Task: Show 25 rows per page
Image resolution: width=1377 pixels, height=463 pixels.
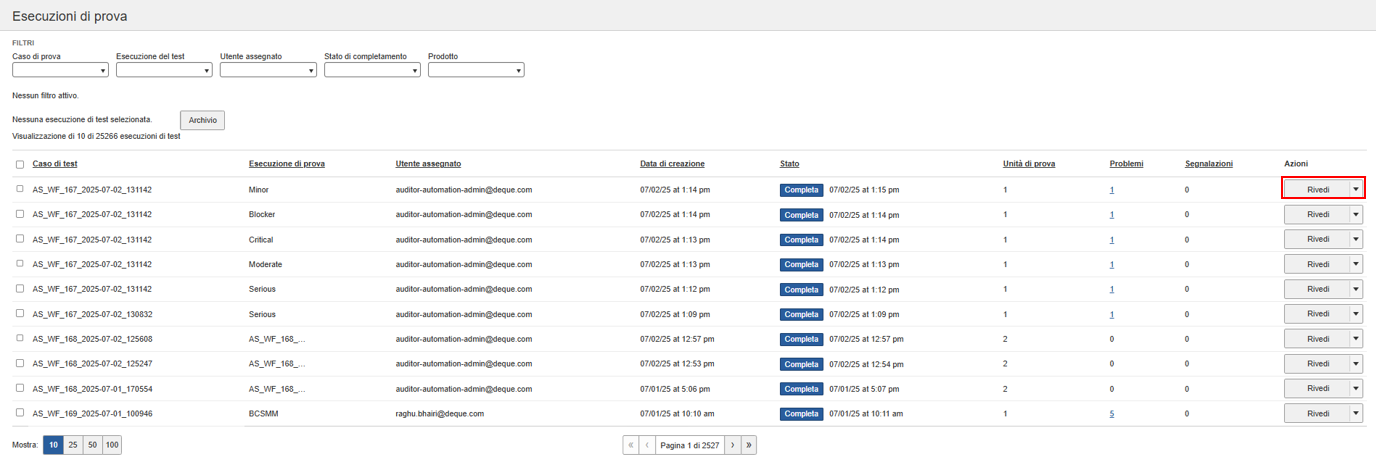Action: pos(72,445)
